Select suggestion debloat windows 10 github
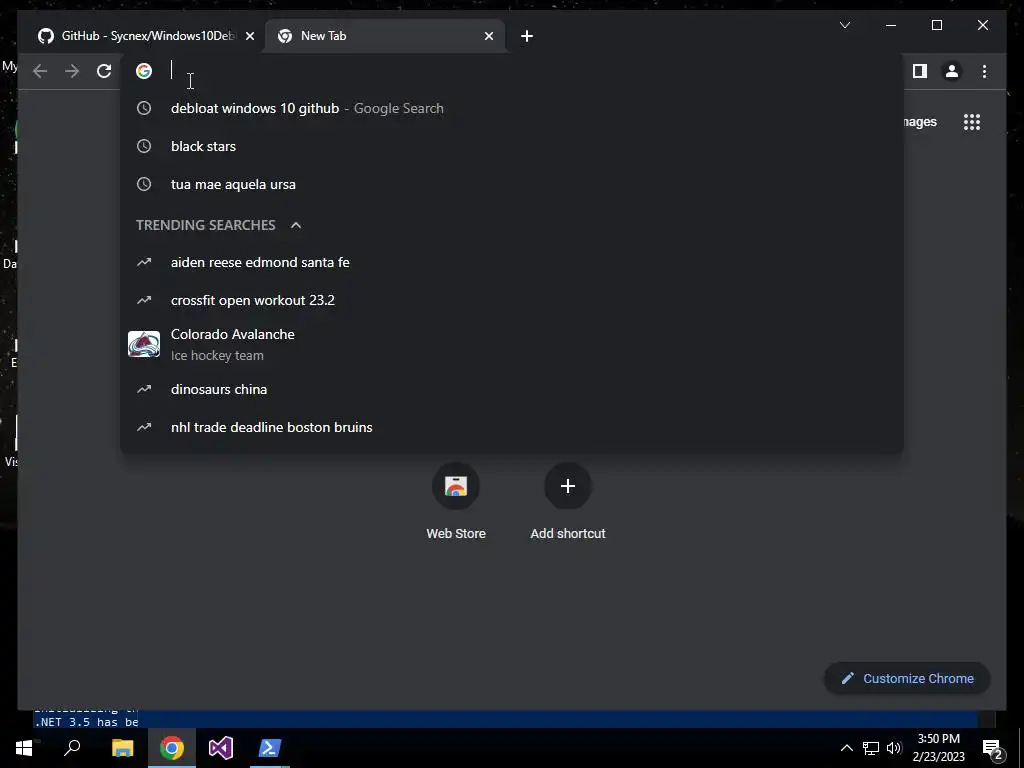This screenshot has width=1024, height=768. pyautogui.click(x=512, y=108)
